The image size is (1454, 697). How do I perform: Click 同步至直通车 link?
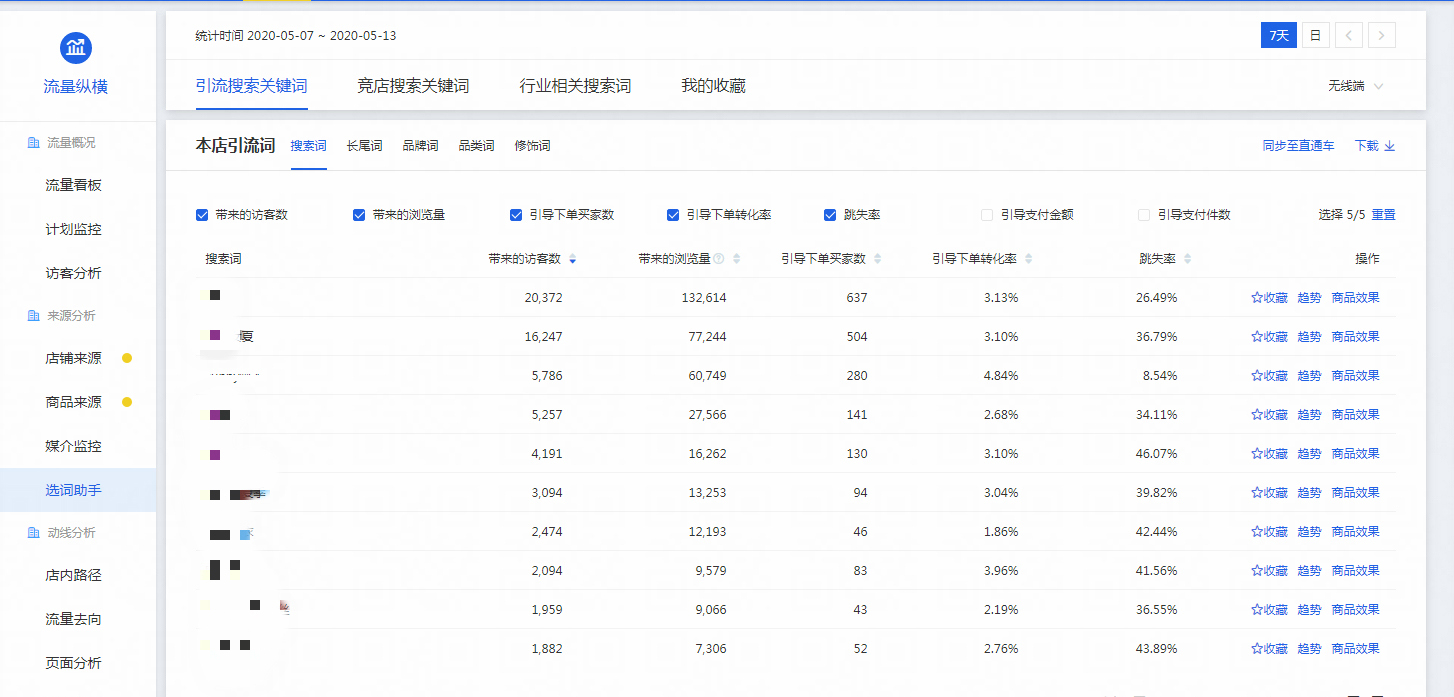(1298, 146)
